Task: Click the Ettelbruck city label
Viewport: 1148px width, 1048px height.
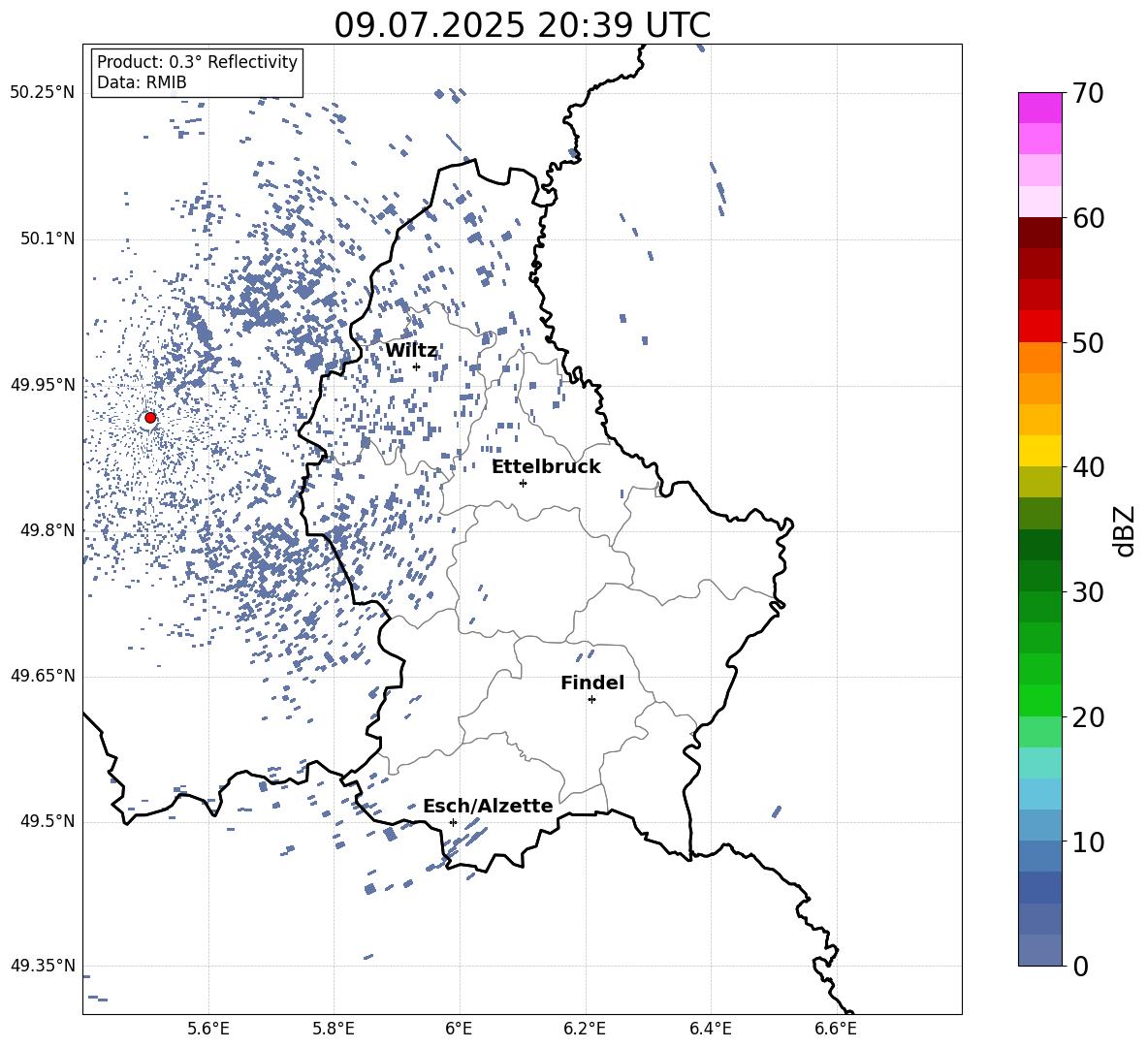Action: point(546,467)
